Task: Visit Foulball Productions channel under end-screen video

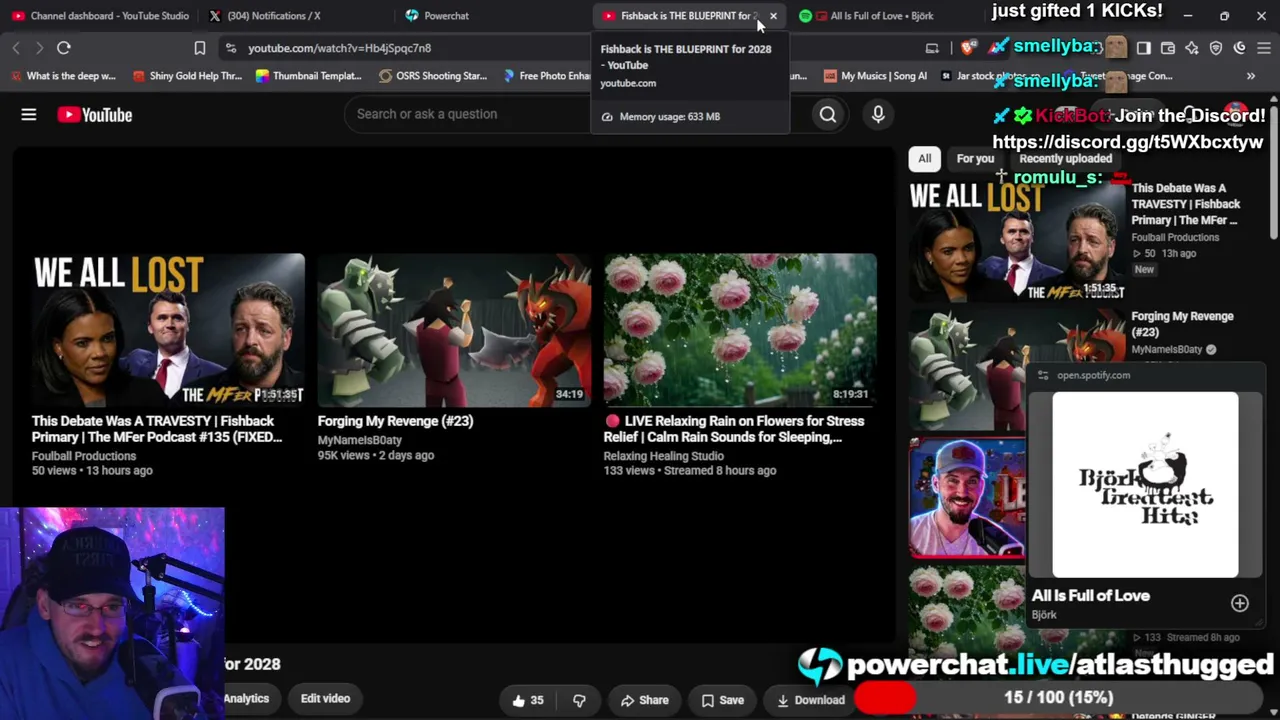Action: pos(84,456)
